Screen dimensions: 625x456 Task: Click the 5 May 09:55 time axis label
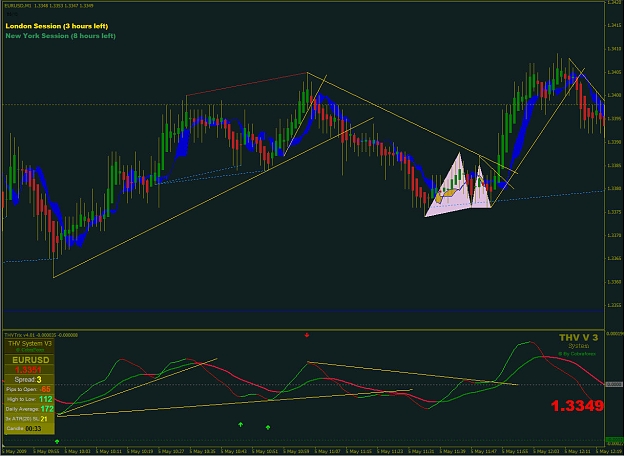pos(47,451)
